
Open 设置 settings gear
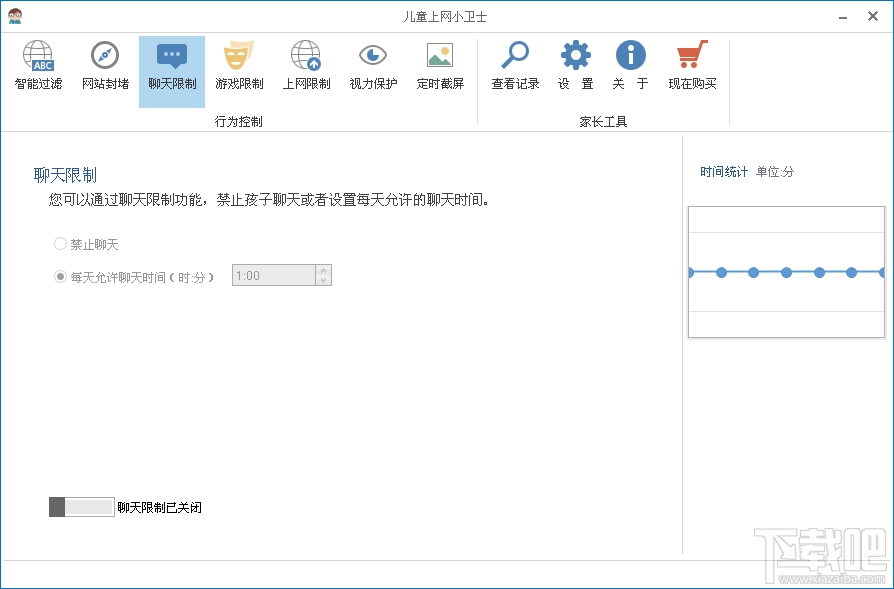(x=576, y=66)
